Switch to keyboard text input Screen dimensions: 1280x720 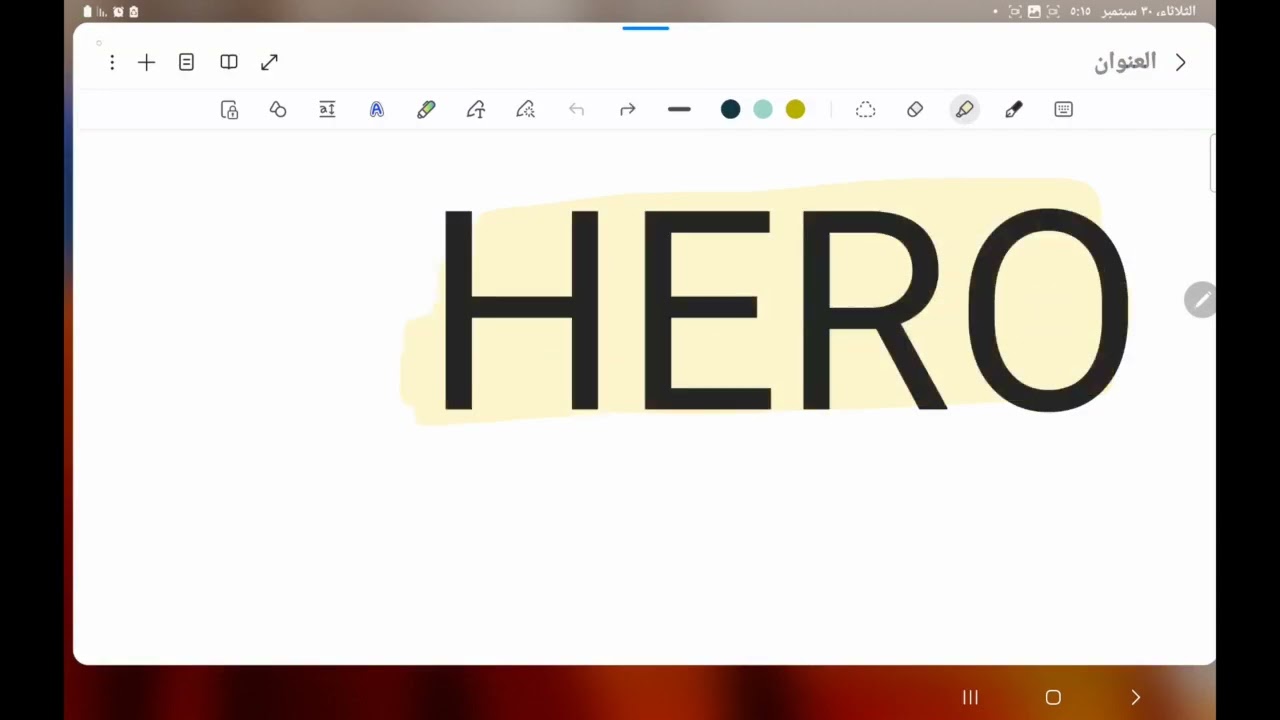(x=1064, y=110)
